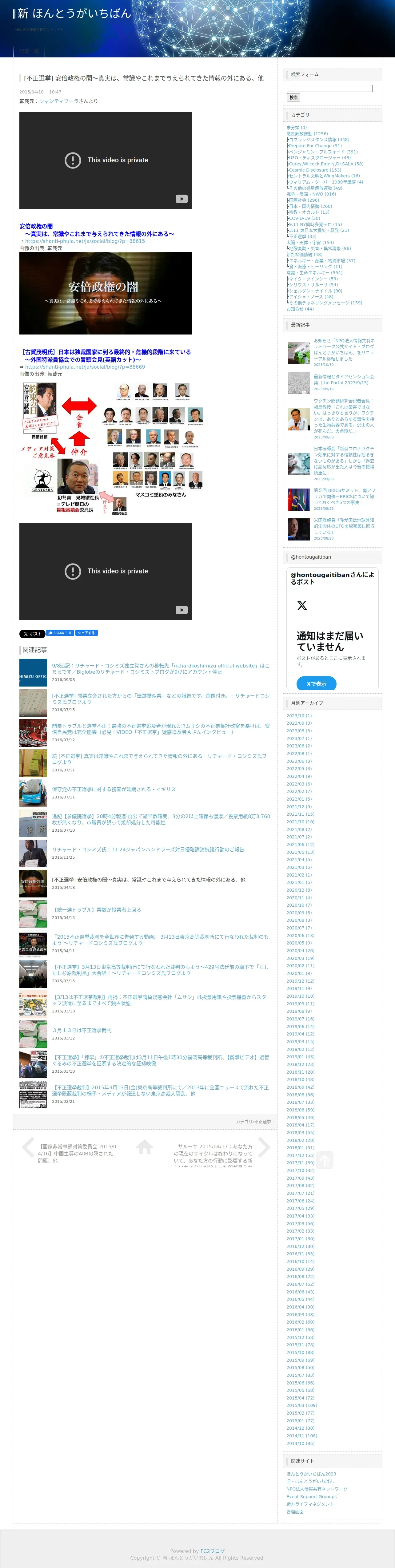Open monthly archive 2015/04 (72)
Viewport: 395px width, 1568px height.
point(301,1398)
